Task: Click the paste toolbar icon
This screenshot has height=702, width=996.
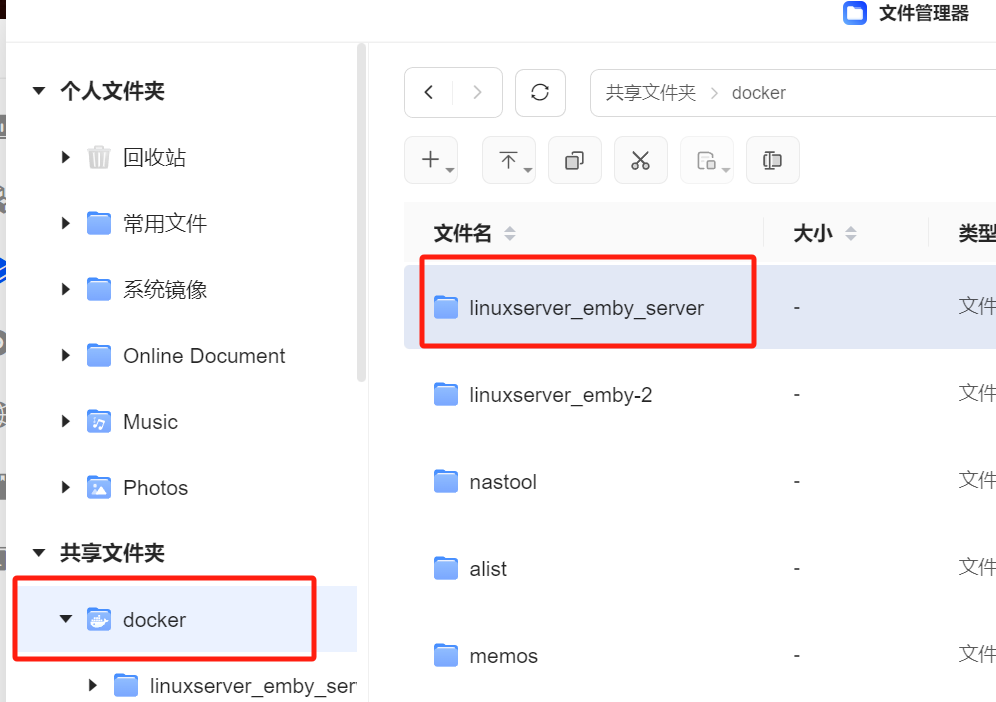Action: [x=706, y=159]
